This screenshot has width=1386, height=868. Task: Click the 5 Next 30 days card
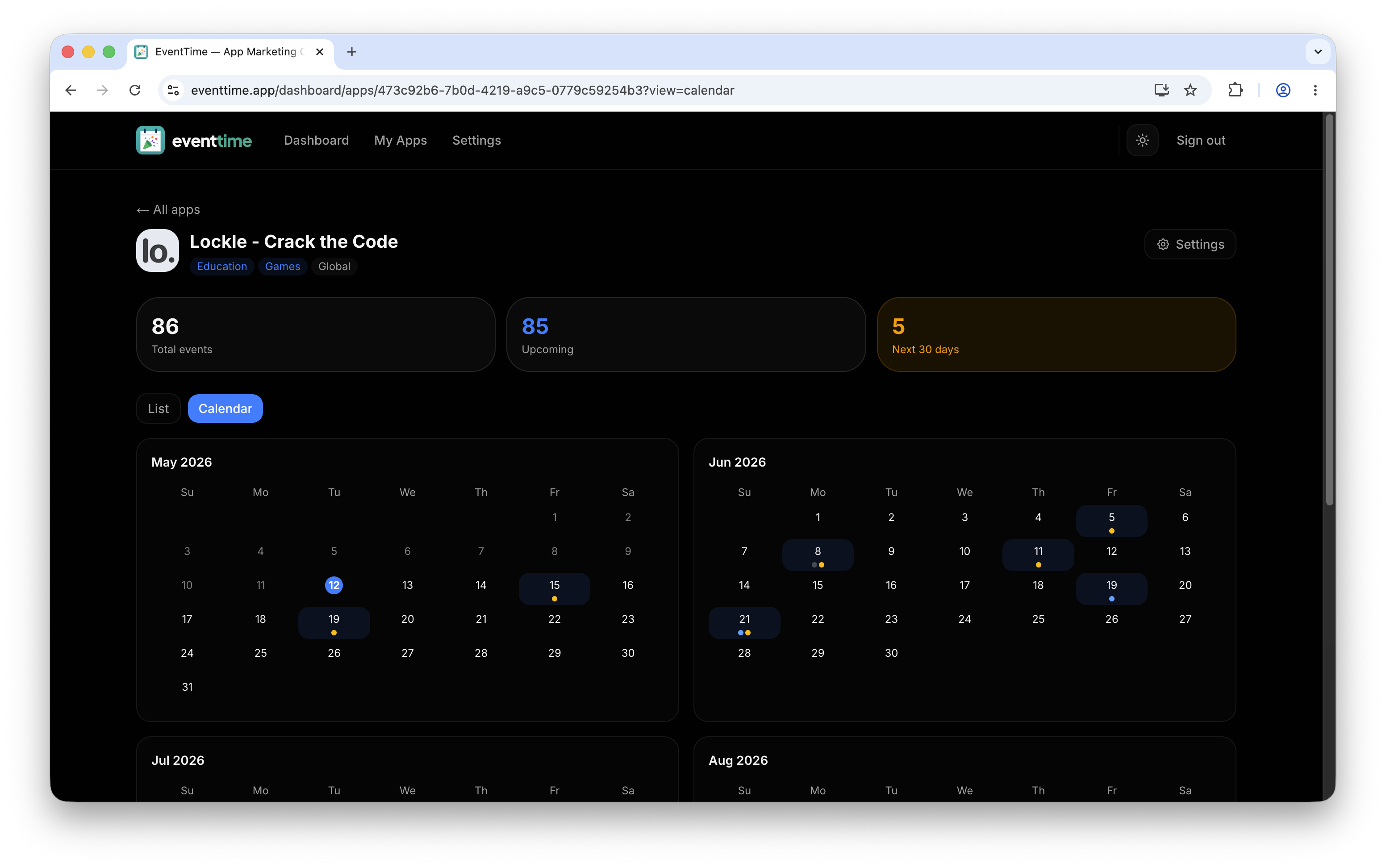pyautogui.click(x=1056, y=334)
